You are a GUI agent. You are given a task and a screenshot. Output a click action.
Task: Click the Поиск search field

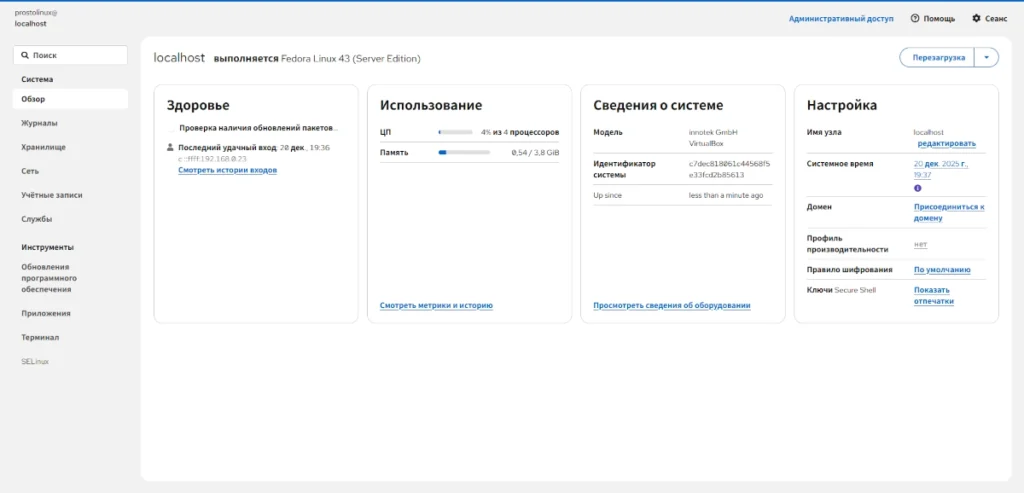click(x=70, y=56)
